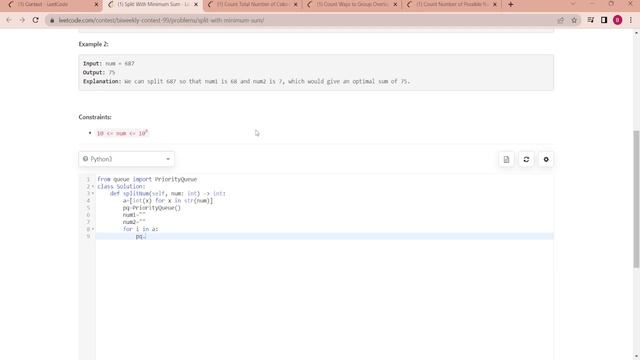Click the 'Example 2:' heading

[x=93, y=44]
